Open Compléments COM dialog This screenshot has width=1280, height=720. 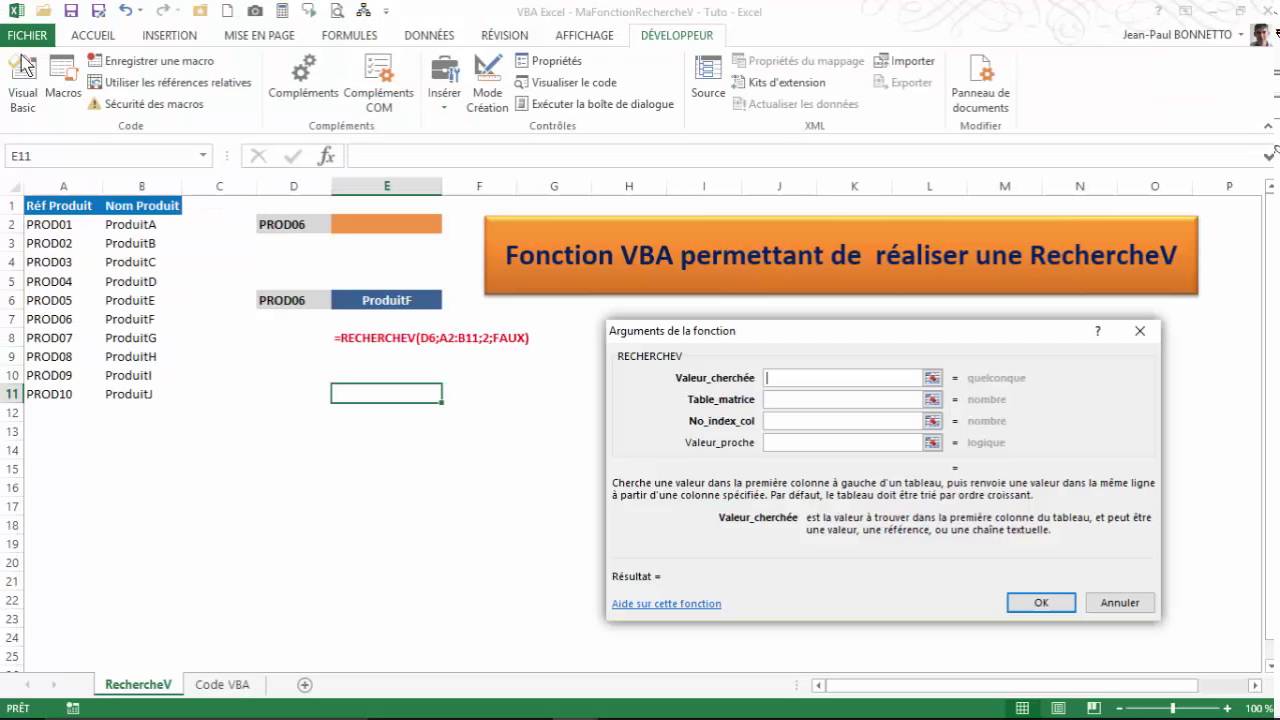coord(378,83)
